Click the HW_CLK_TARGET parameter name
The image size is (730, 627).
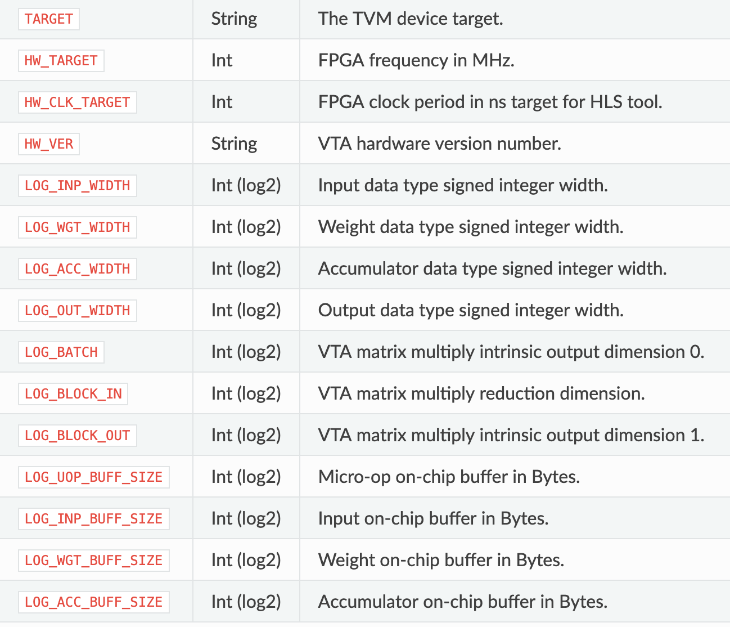click(77, 102)
